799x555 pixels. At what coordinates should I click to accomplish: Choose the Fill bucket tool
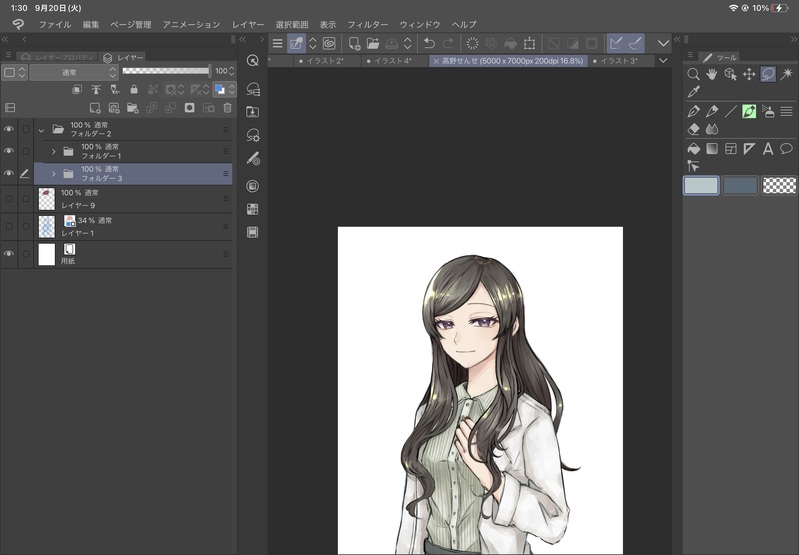pos(693,149)
